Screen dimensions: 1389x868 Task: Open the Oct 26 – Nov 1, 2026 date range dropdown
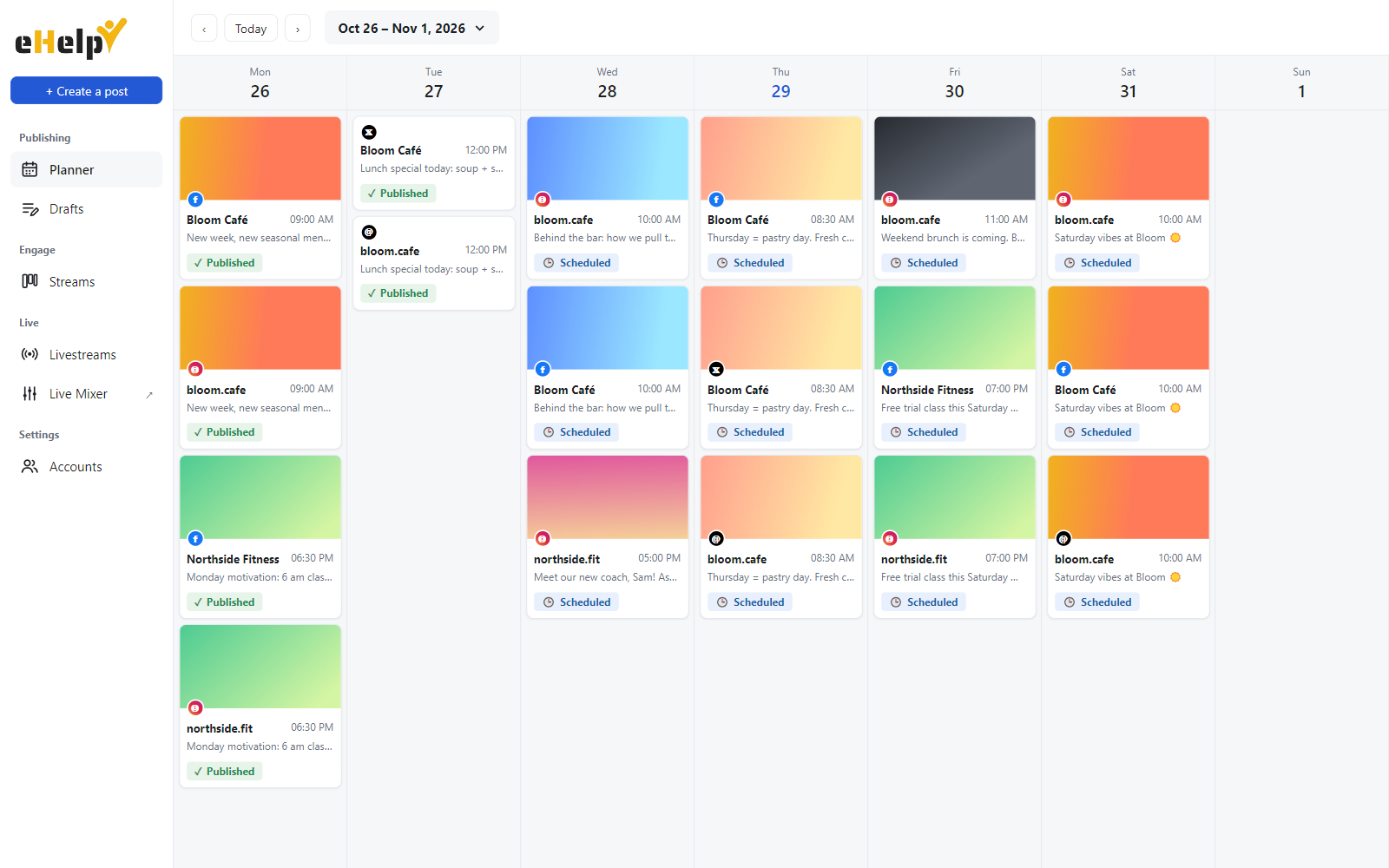[x=411, y=28]
